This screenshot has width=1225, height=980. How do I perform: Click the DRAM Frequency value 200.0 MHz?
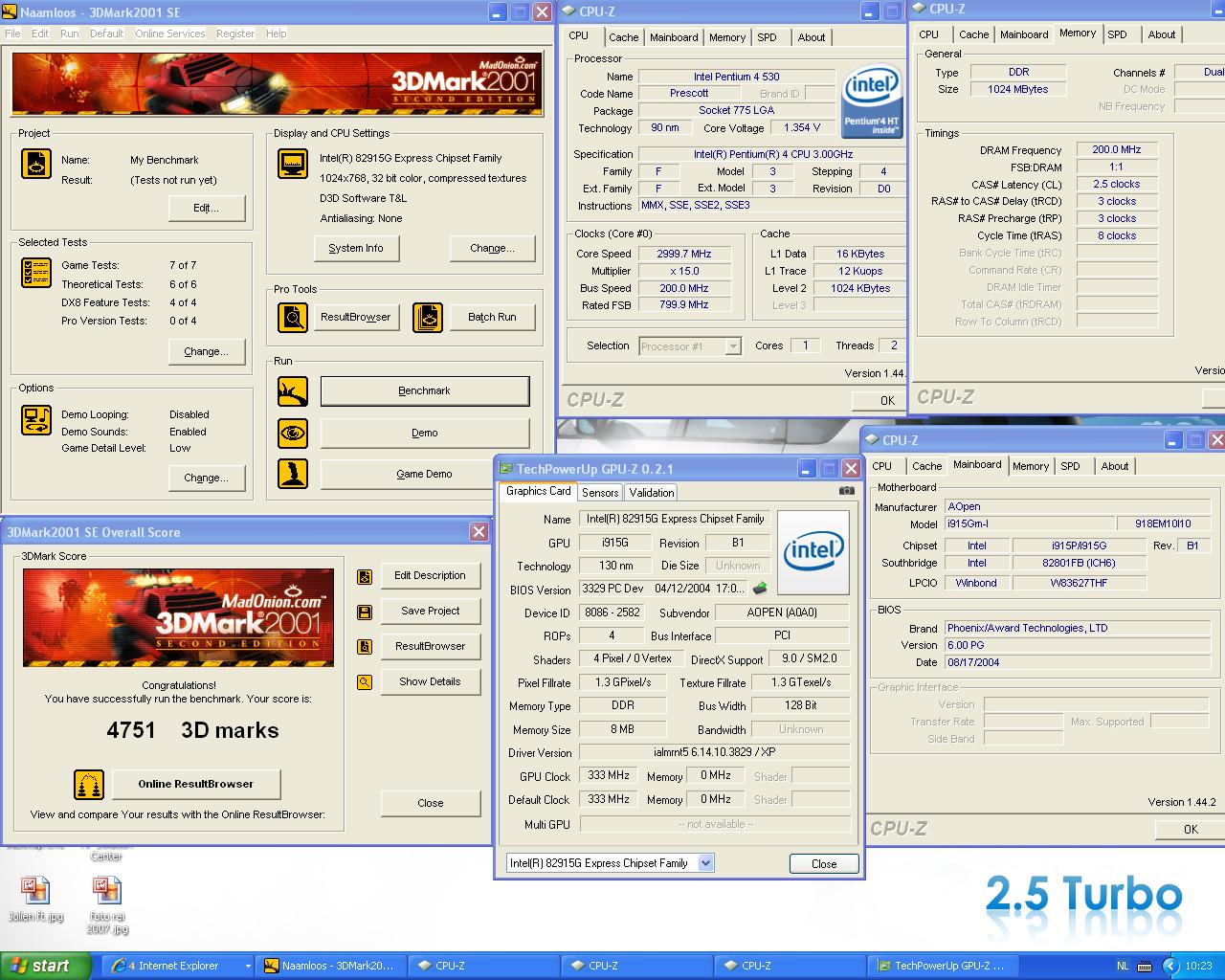1117,150
